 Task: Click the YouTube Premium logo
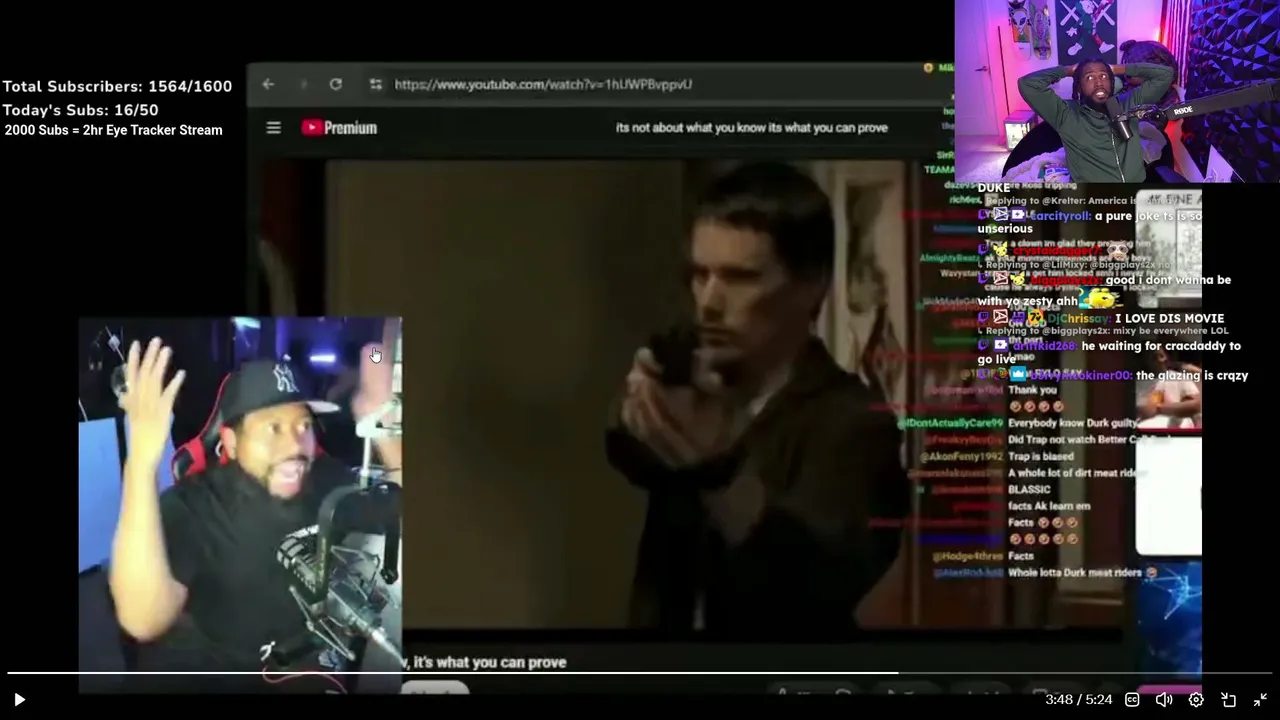pos(339,128)
